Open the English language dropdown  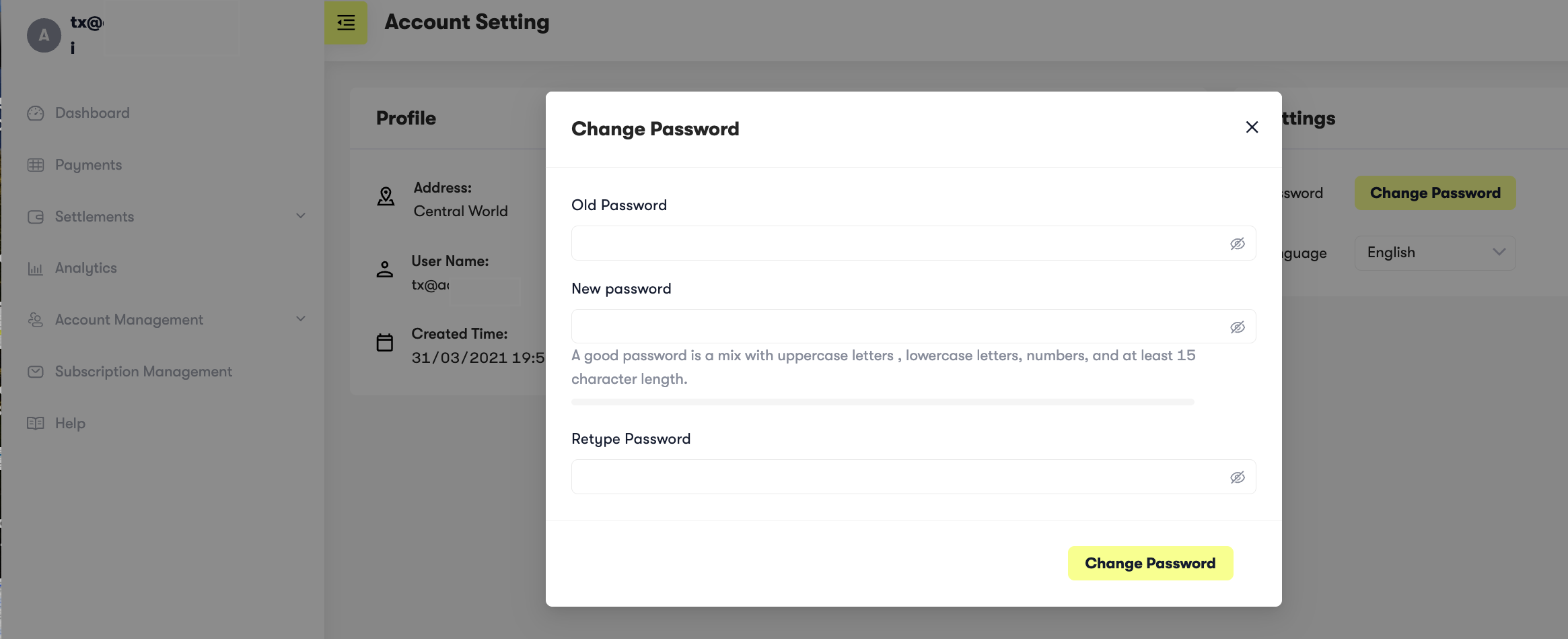(x=1434, y=253)
